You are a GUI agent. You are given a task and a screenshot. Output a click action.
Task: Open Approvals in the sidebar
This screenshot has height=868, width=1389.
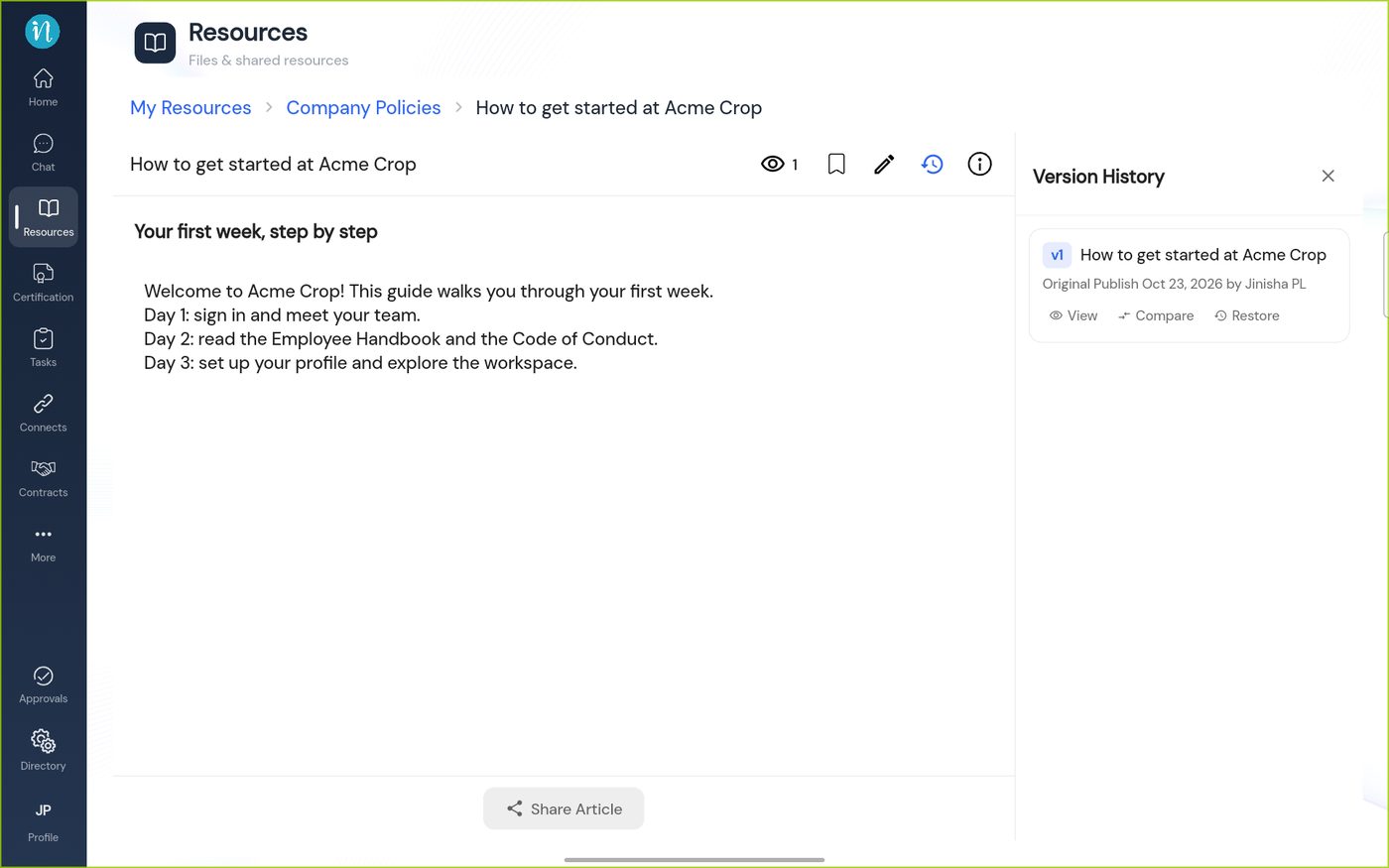click(x=43, y=684)
